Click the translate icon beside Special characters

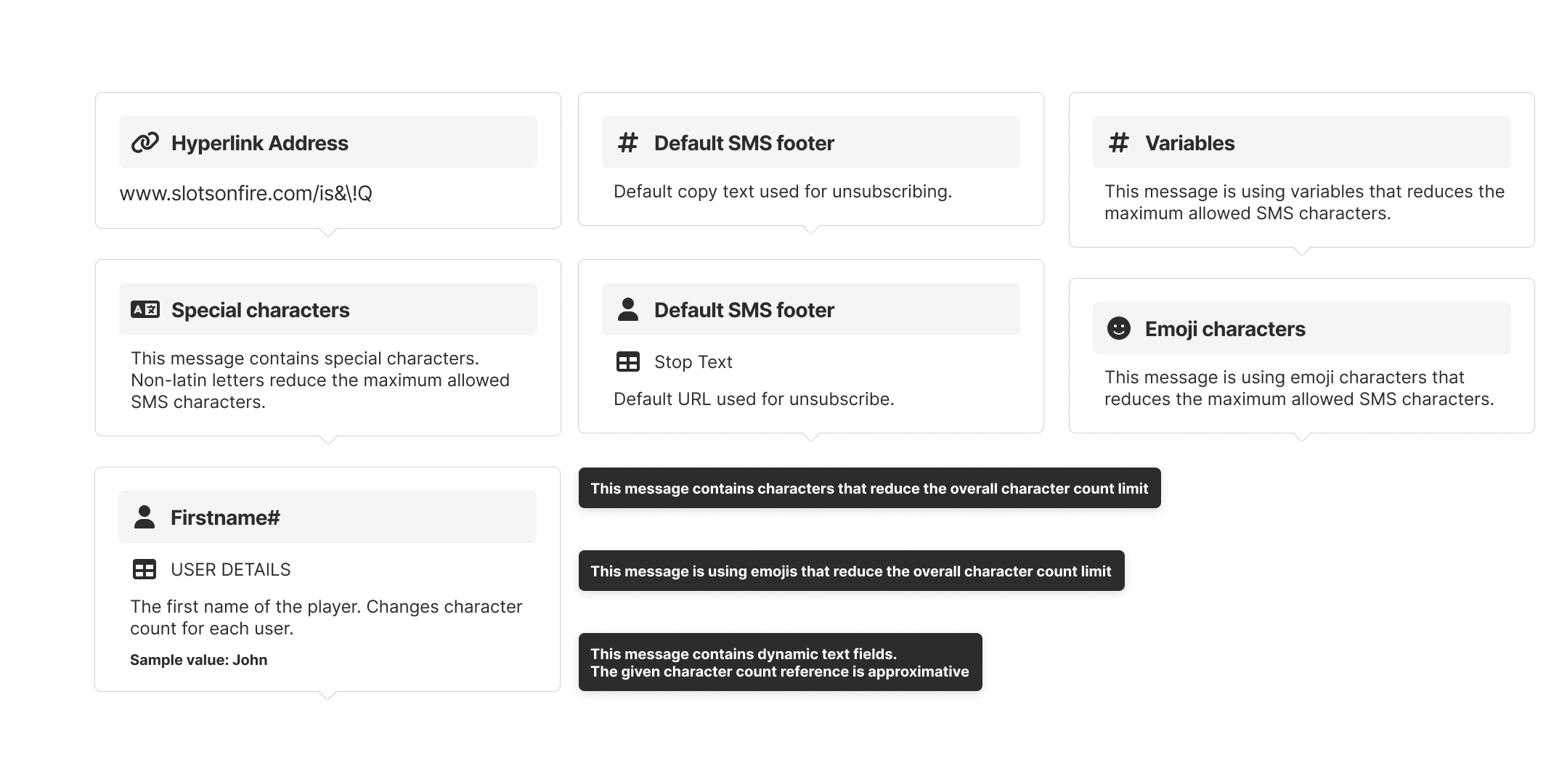(145, 310)
